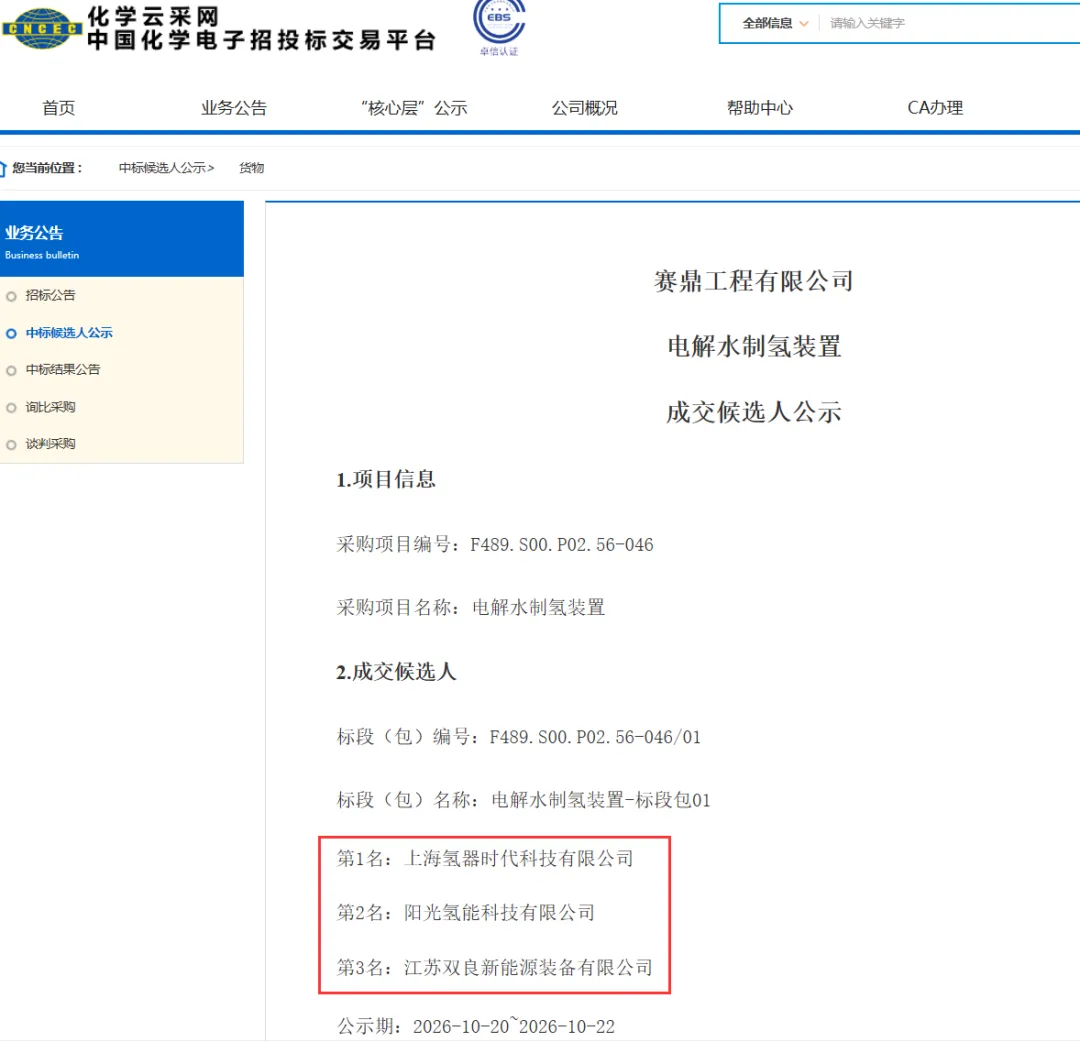Select 中标结果公告 in the sidebar
Viewport: 1080px width, 1042px height.
[63, 370]
